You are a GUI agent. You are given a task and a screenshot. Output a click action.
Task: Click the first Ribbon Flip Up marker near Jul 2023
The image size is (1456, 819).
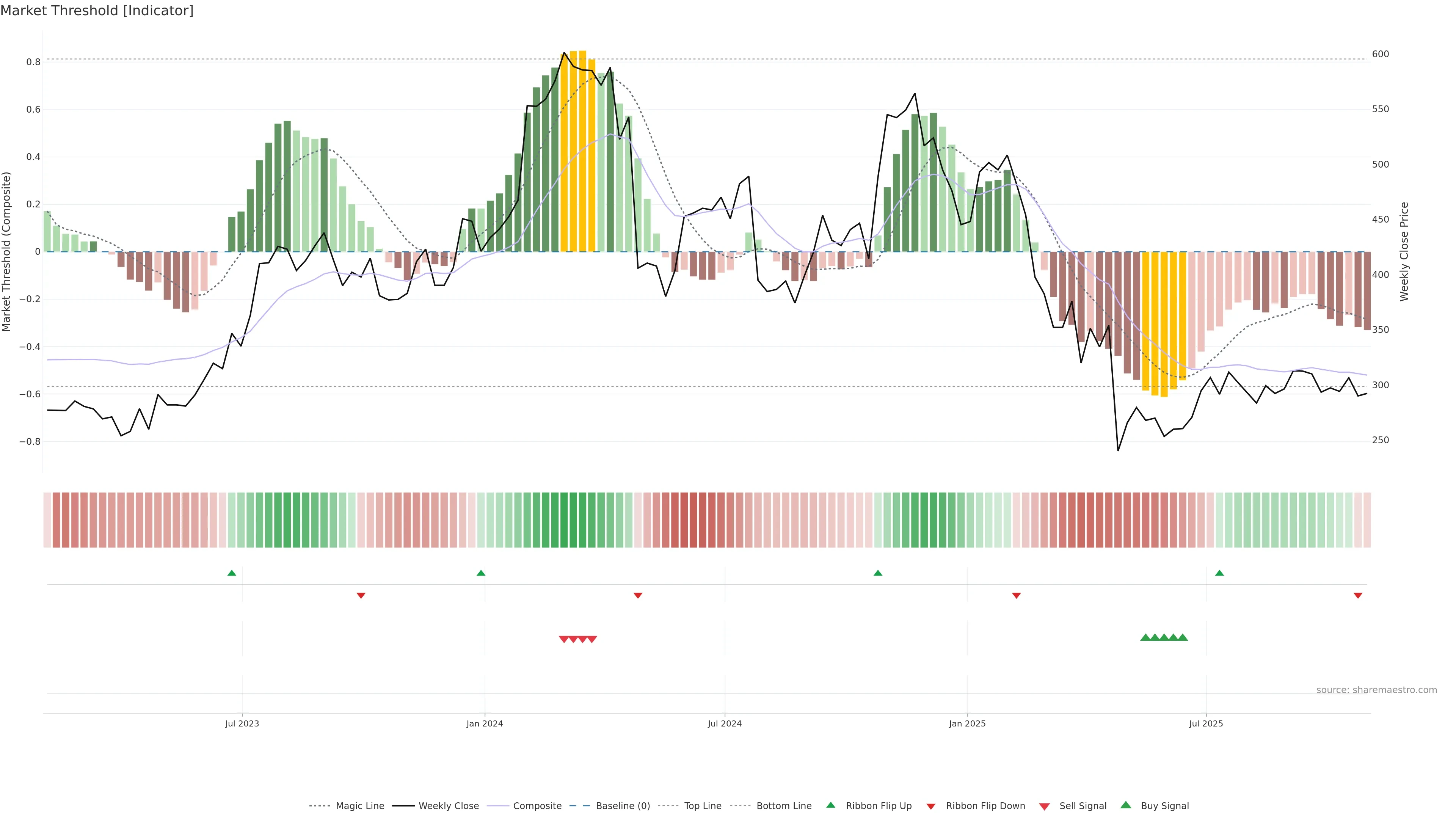tap(232, 573)
